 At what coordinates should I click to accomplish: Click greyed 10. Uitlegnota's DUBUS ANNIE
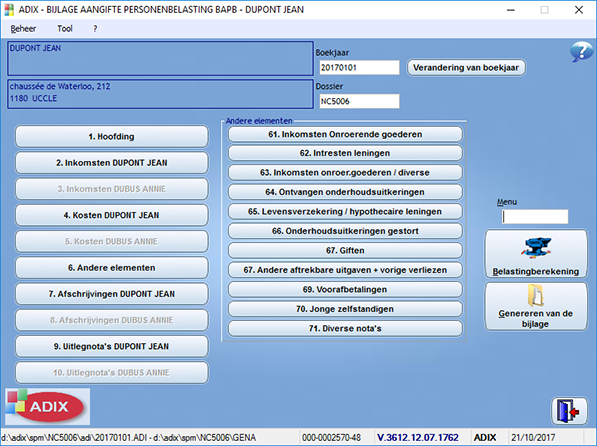click(112, 373)
